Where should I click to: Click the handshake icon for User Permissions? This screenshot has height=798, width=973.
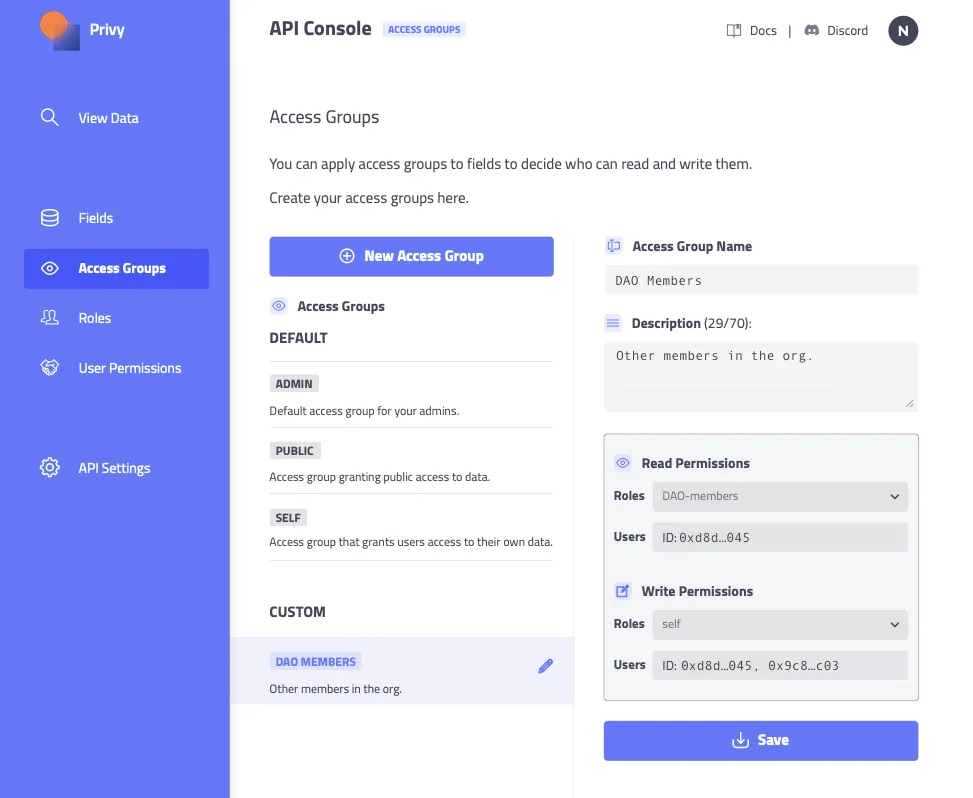49,368
